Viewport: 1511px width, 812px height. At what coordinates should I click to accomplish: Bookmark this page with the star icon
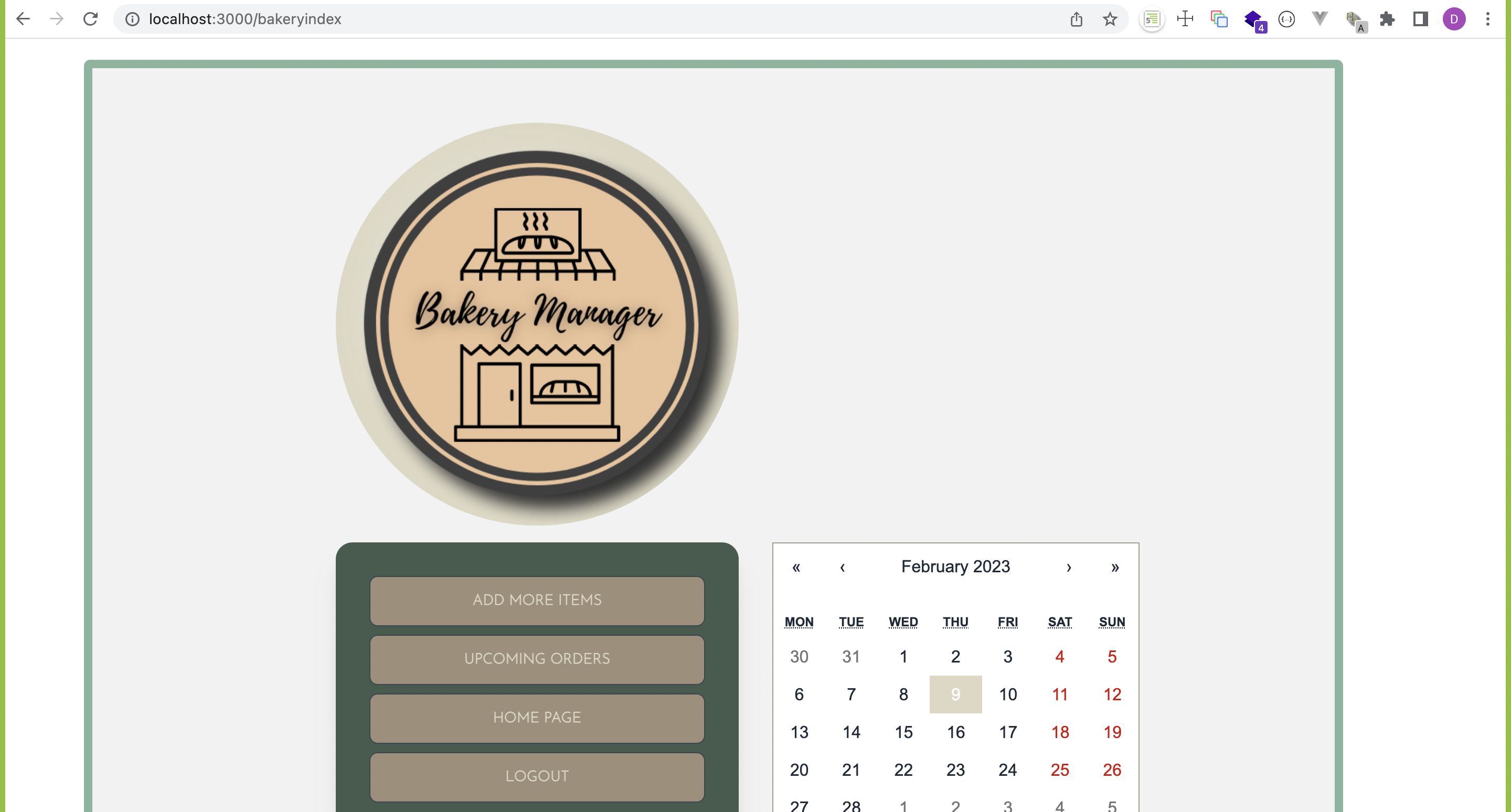[x=1110, y=19]
